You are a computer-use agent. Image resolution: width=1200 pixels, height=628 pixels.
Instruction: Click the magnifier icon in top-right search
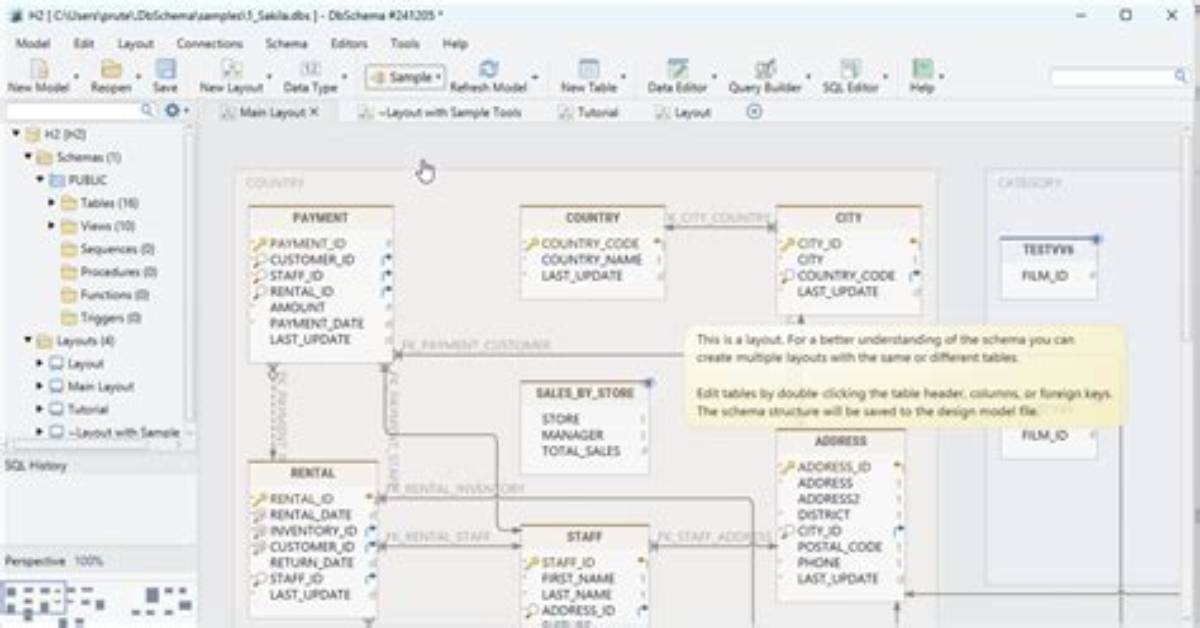click(x=1180, y=77)
